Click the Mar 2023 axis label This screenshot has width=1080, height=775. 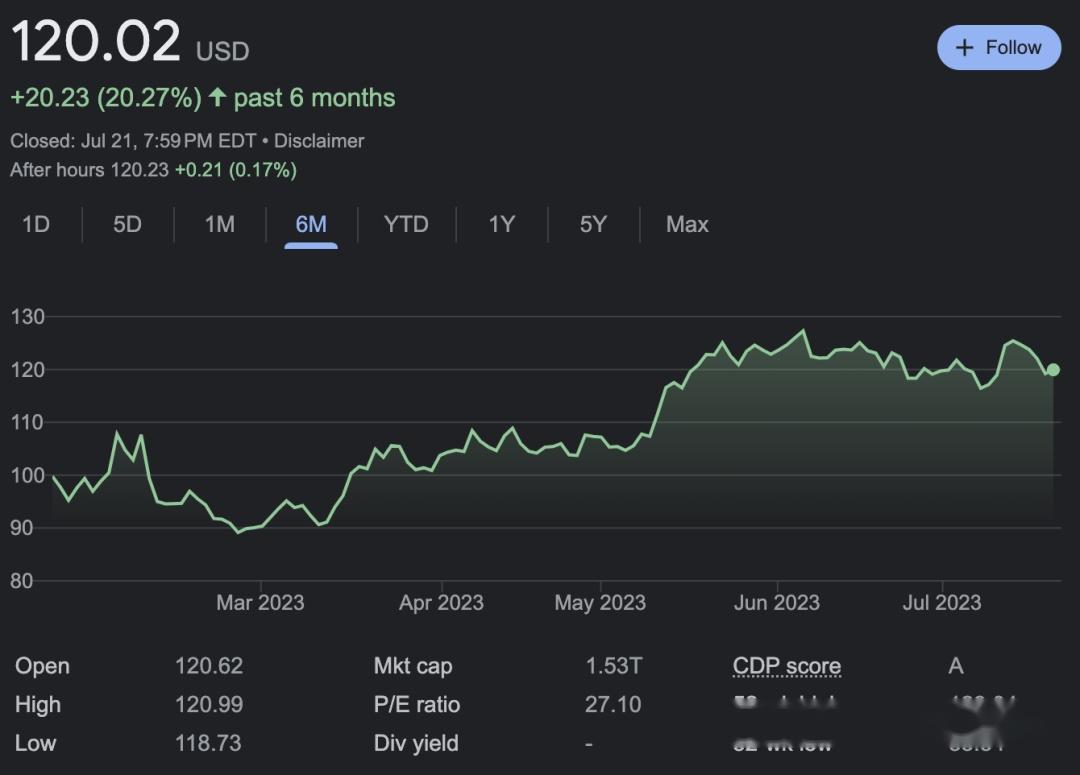[x=260, y=602]
